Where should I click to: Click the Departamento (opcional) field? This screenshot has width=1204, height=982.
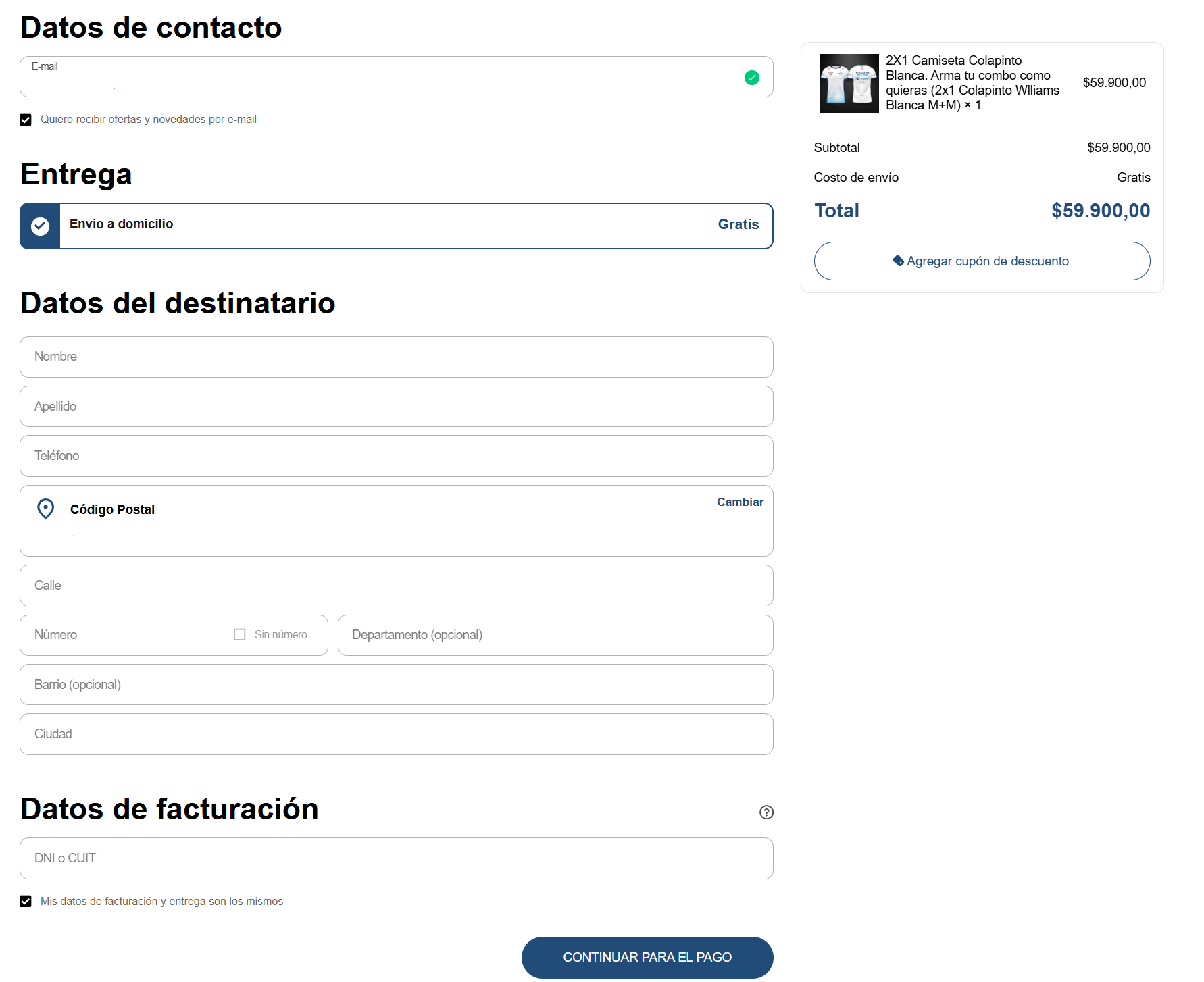click(x=555, y=635)
